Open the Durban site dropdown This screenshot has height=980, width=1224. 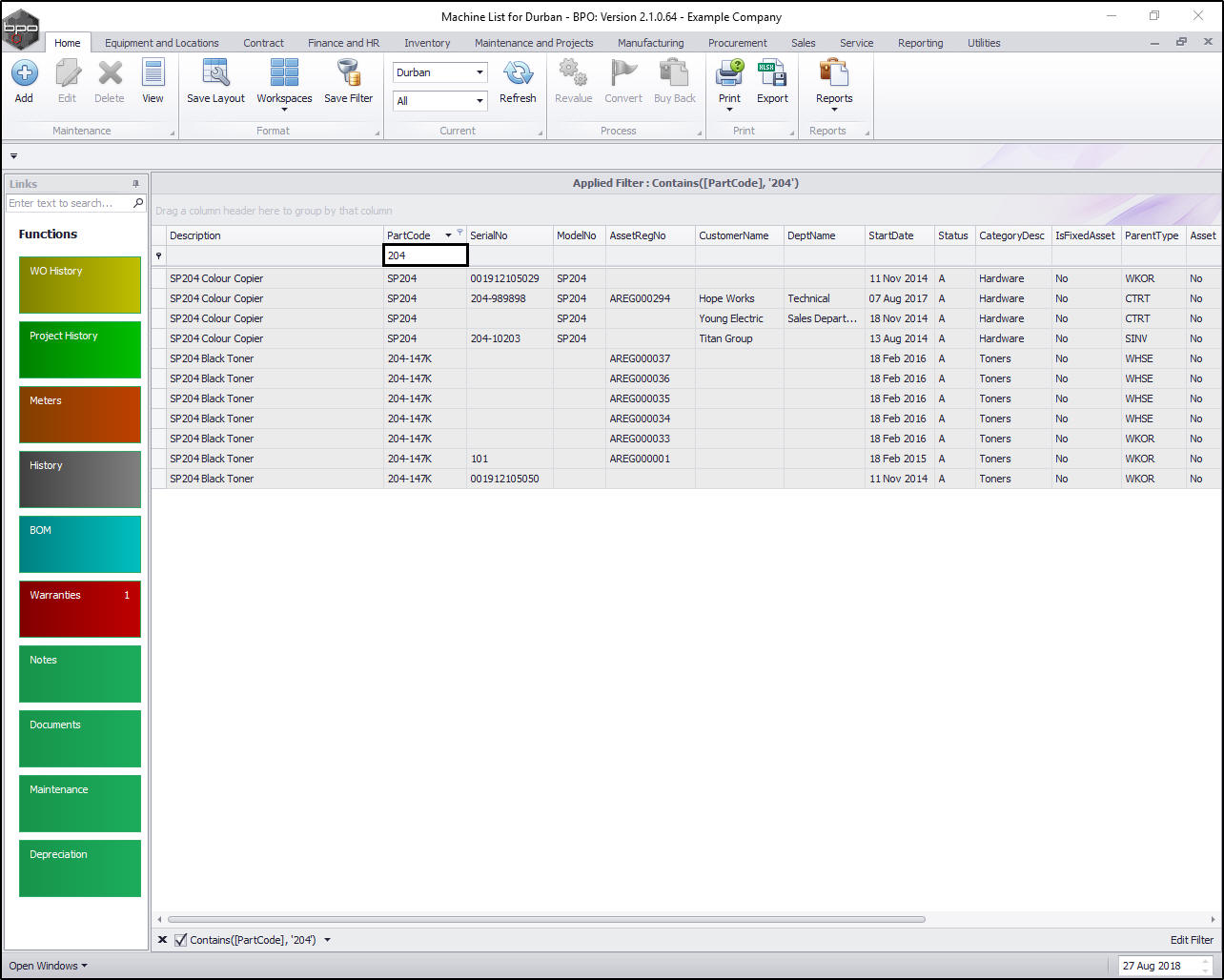(x=479, y=72)
